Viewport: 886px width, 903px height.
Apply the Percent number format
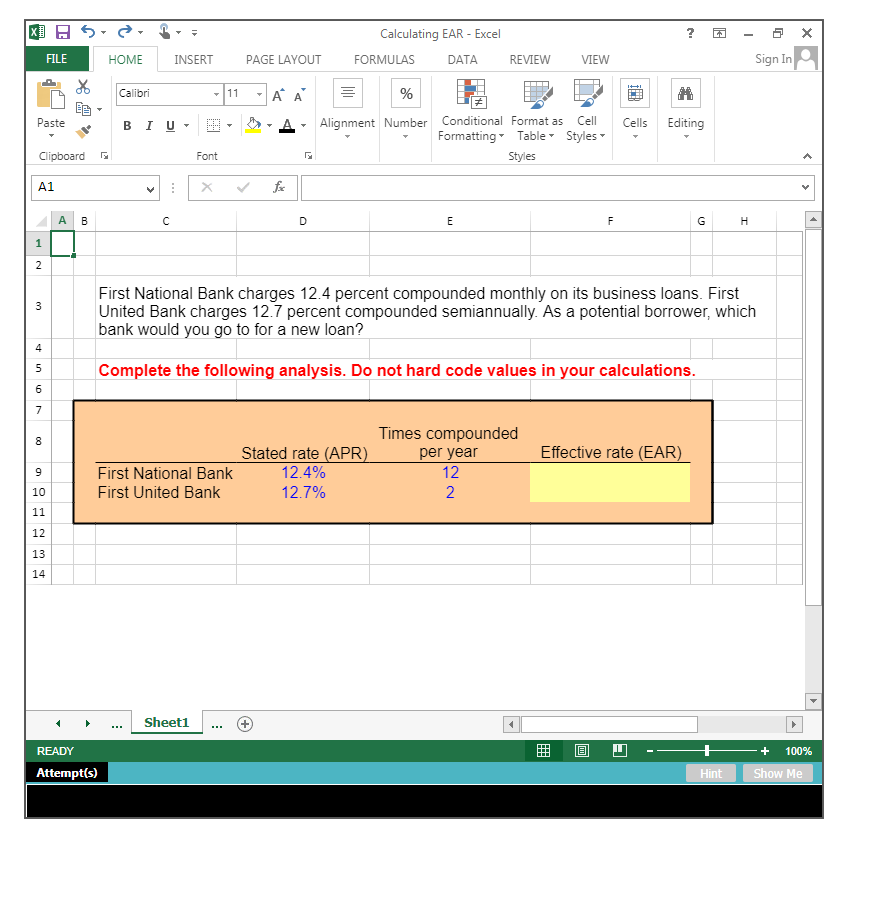click(x=405, y=92)
